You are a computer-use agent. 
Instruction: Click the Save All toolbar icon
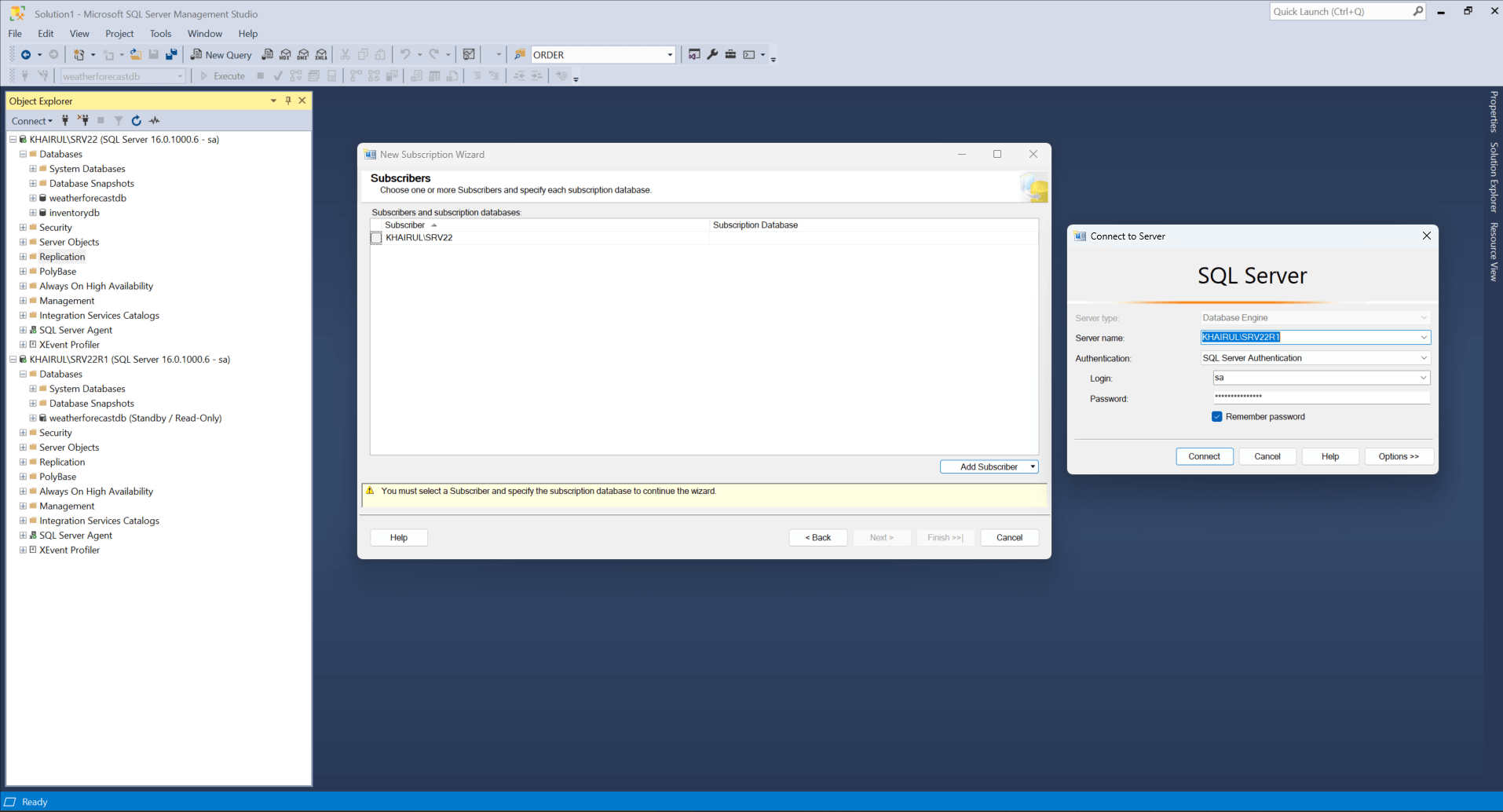(171, 55)
